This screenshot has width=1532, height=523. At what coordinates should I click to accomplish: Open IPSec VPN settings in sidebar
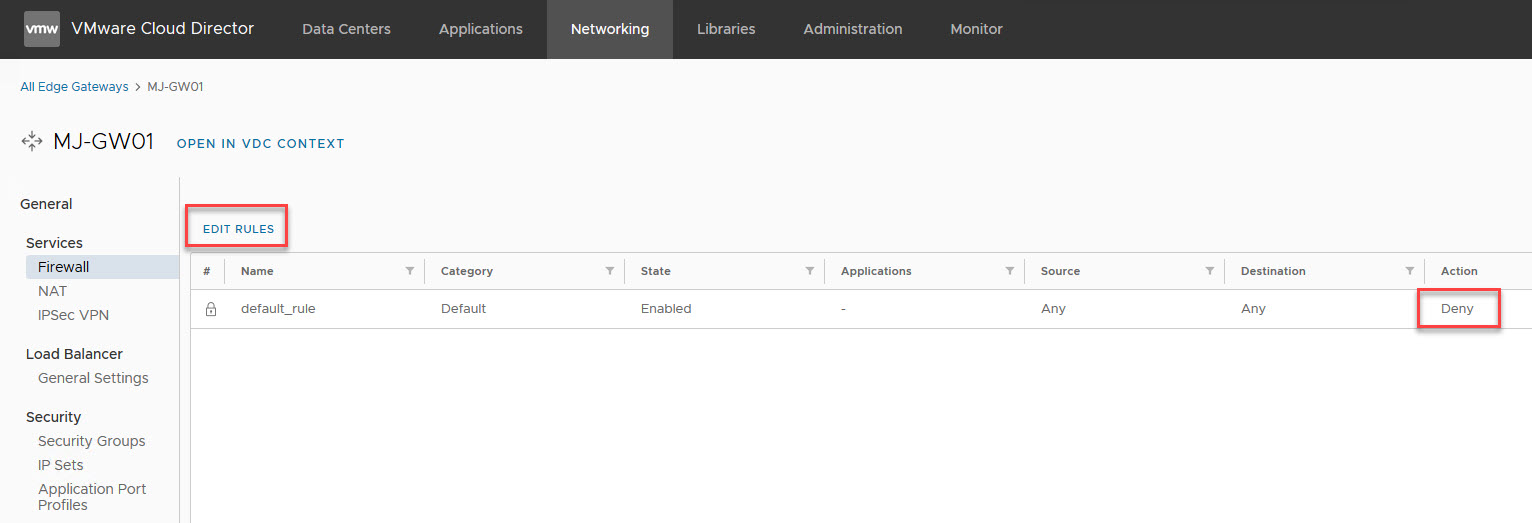click(x=73, y=315)
